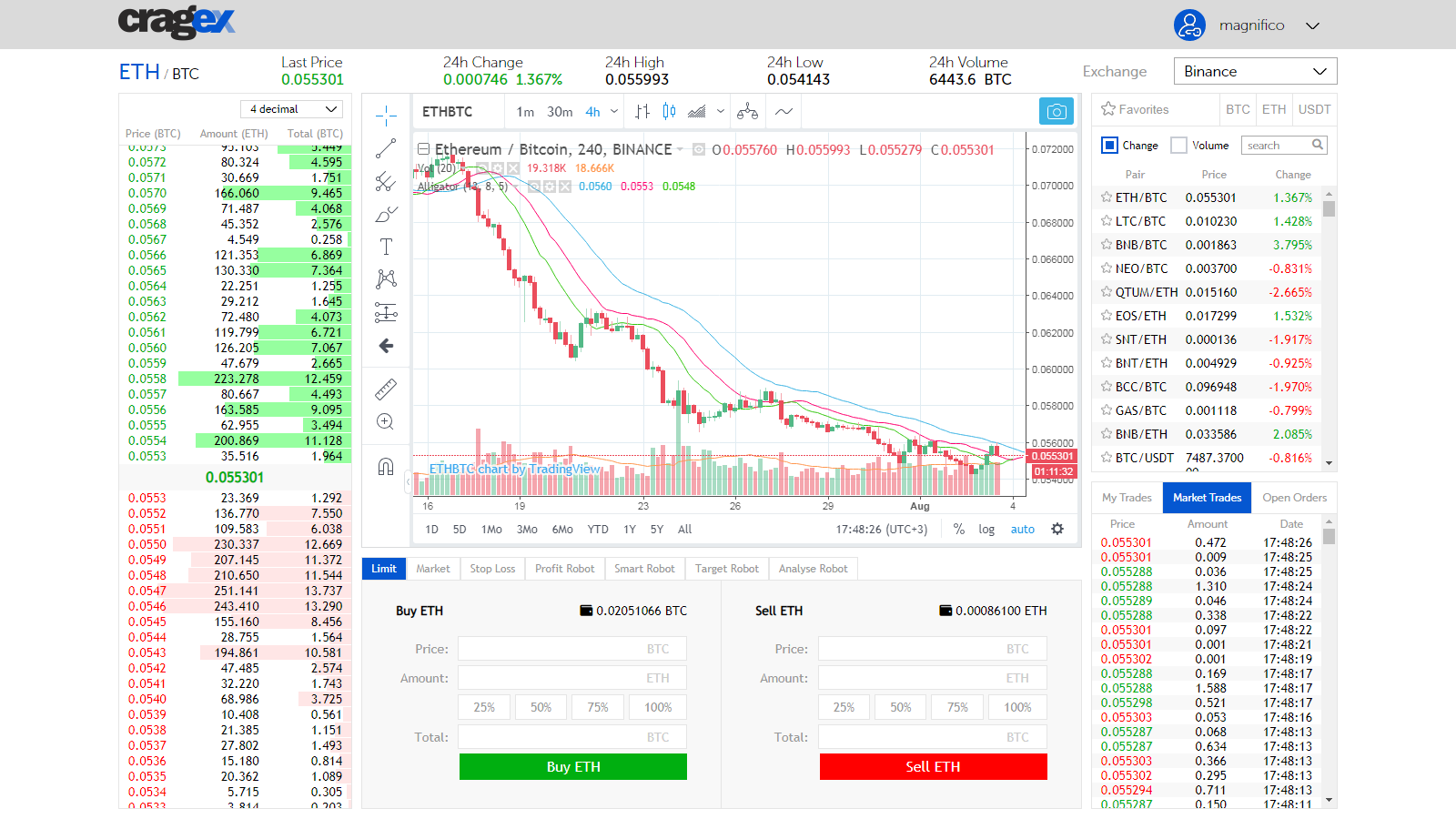1456x819 pixels.
Task: Set buy amount to 25%
Action: [x=484, y=707]
